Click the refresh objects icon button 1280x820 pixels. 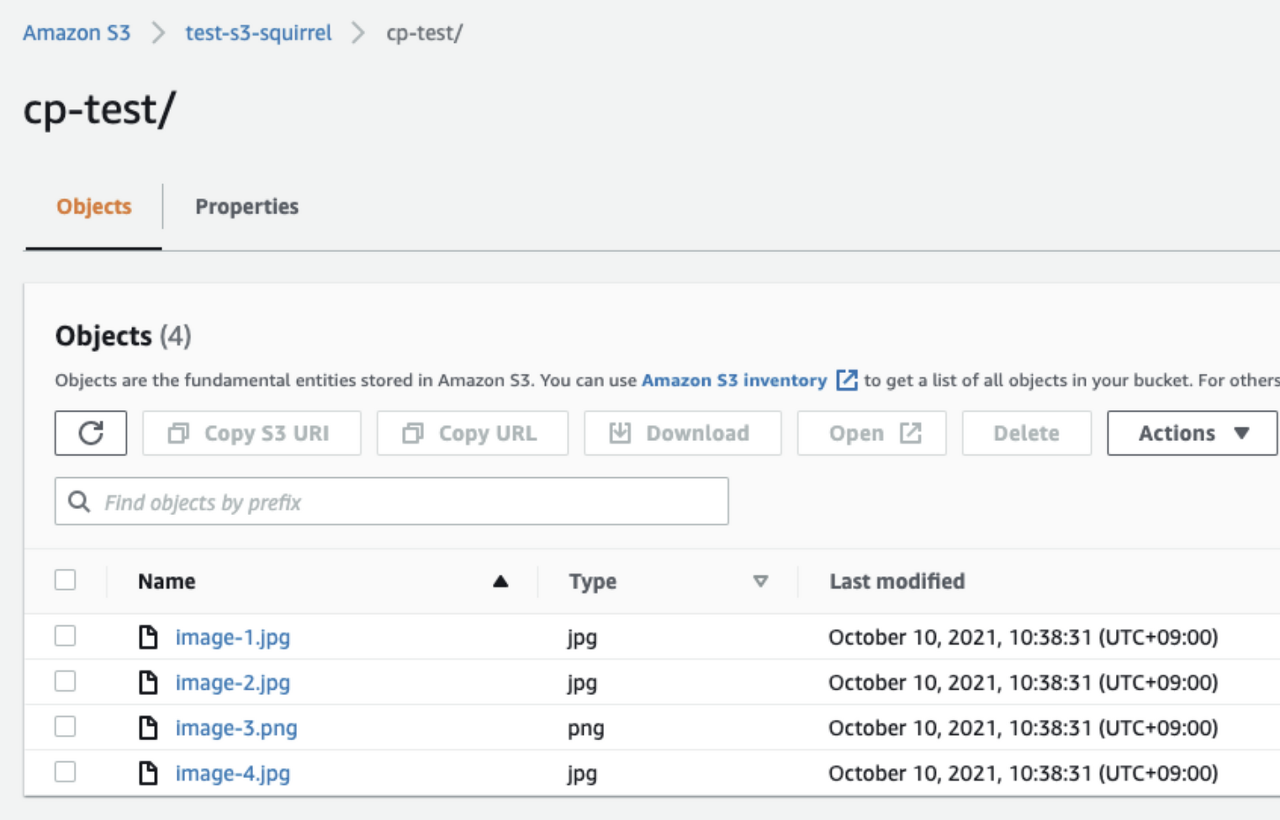tap(91, 433)
